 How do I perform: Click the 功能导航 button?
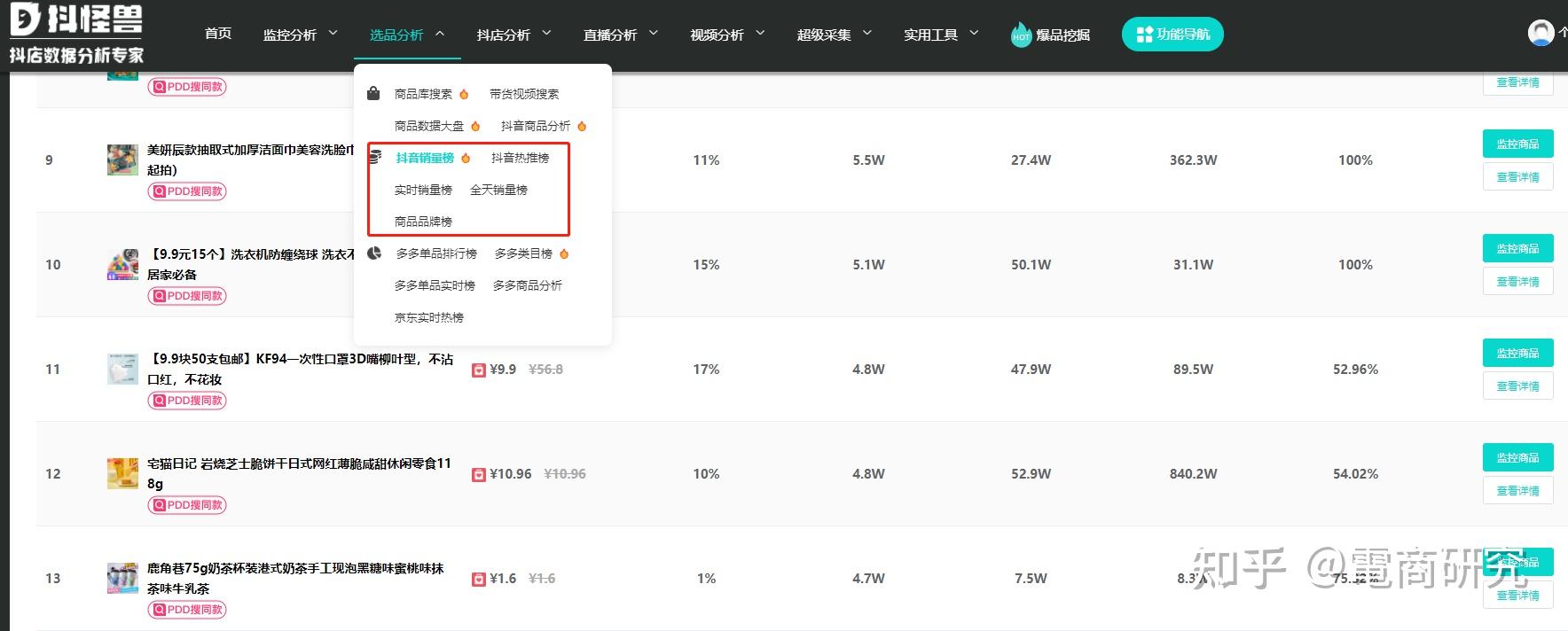coord(1172,34)
